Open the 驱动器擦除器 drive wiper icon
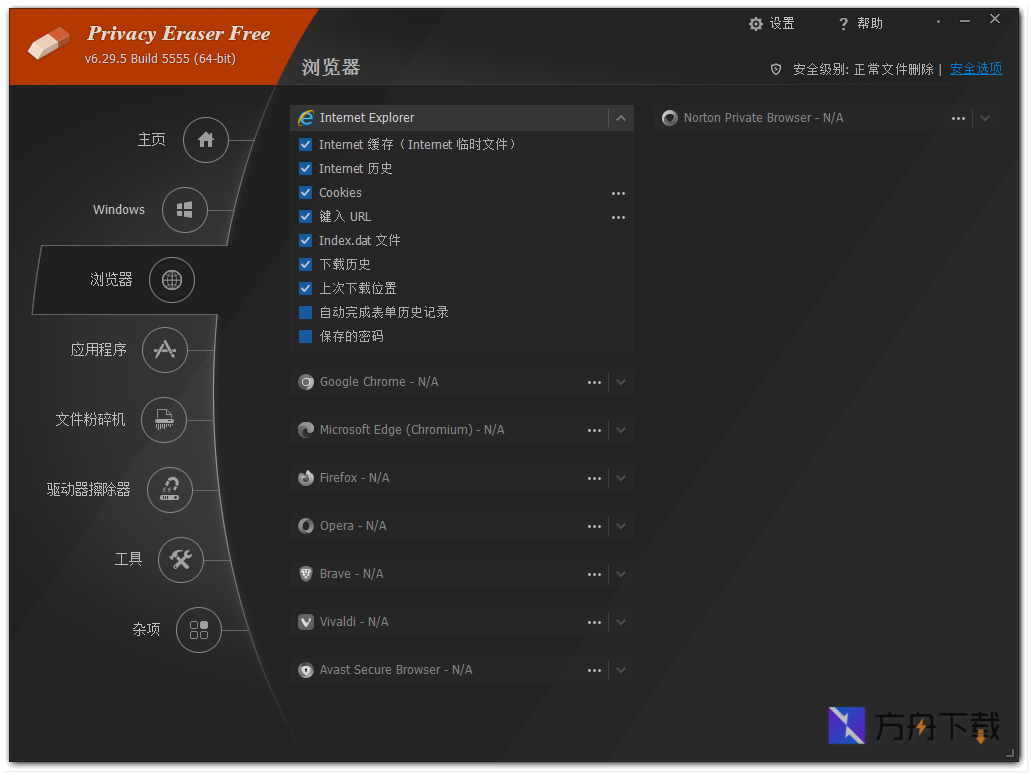1031x775 pixels. coord(170,490)
